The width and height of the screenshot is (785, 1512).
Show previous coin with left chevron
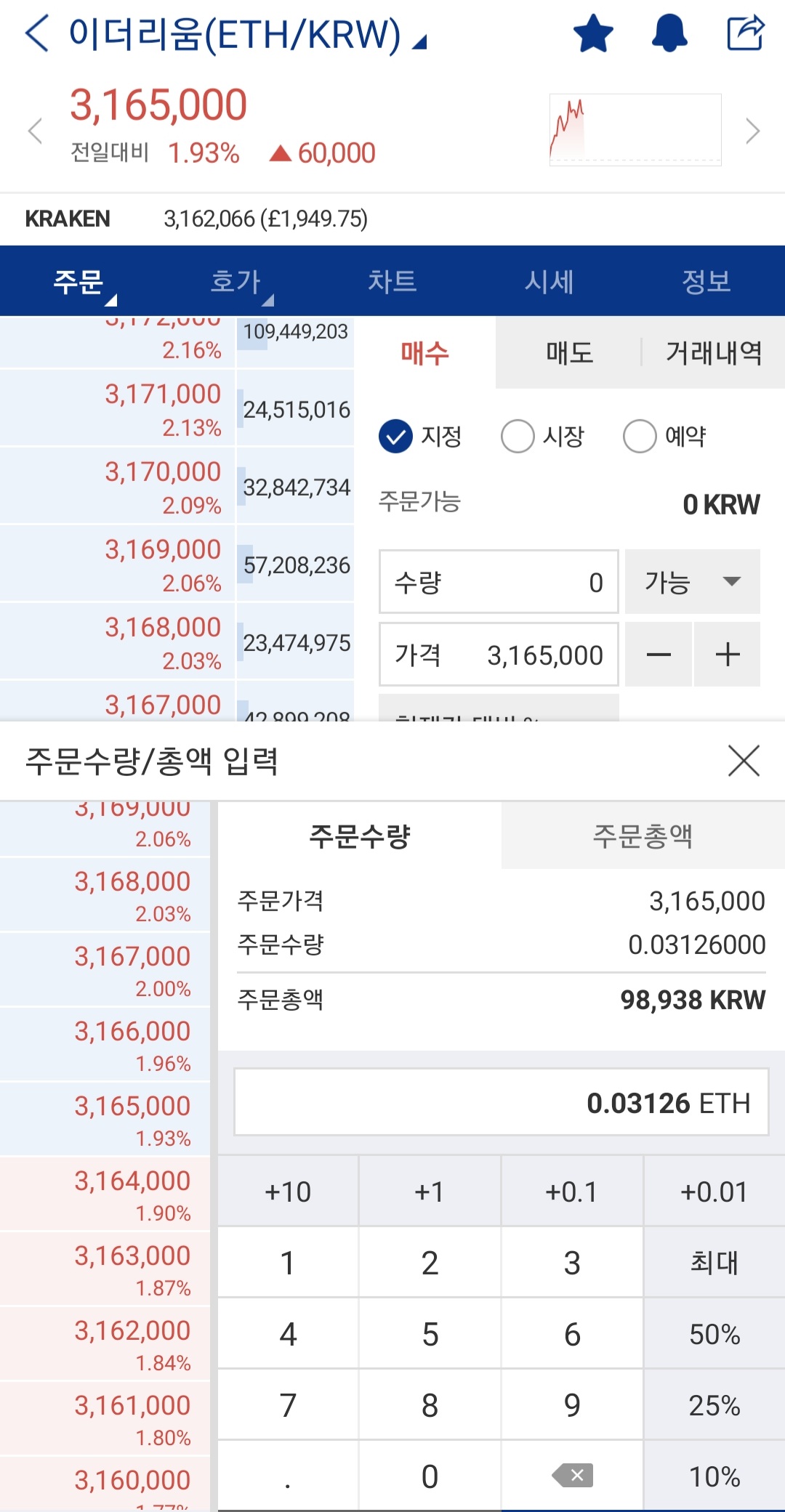point(34,132)
